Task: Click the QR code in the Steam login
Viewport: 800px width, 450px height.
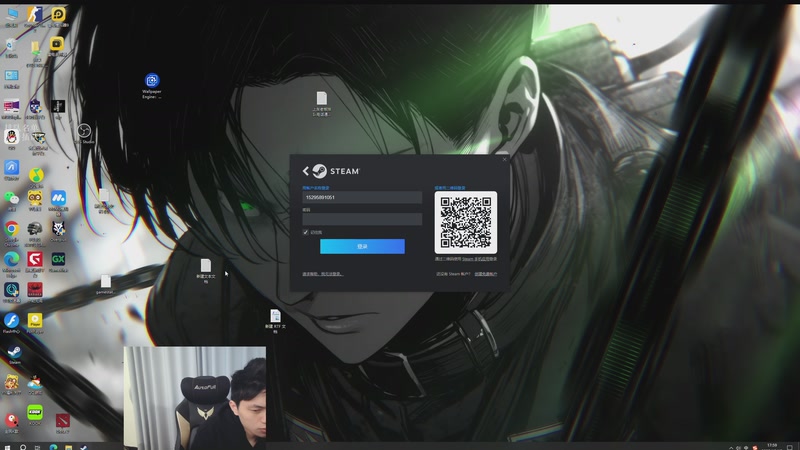Action: [x=466, y=222]
